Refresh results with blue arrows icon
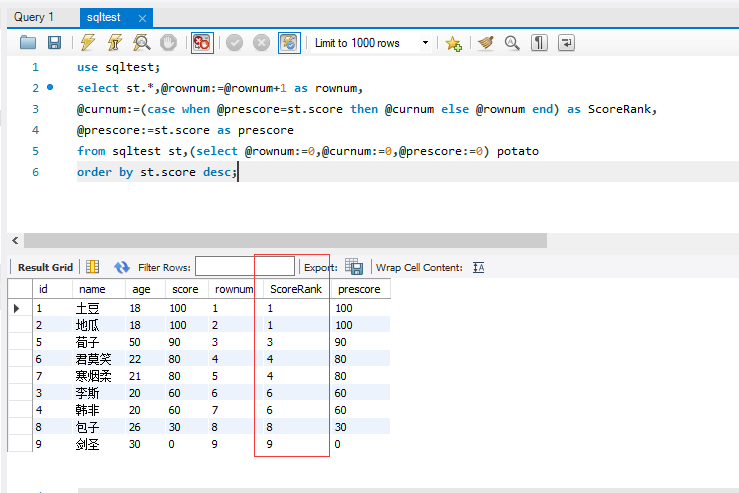This screenshot has width=739, height=493. [122, 267]
